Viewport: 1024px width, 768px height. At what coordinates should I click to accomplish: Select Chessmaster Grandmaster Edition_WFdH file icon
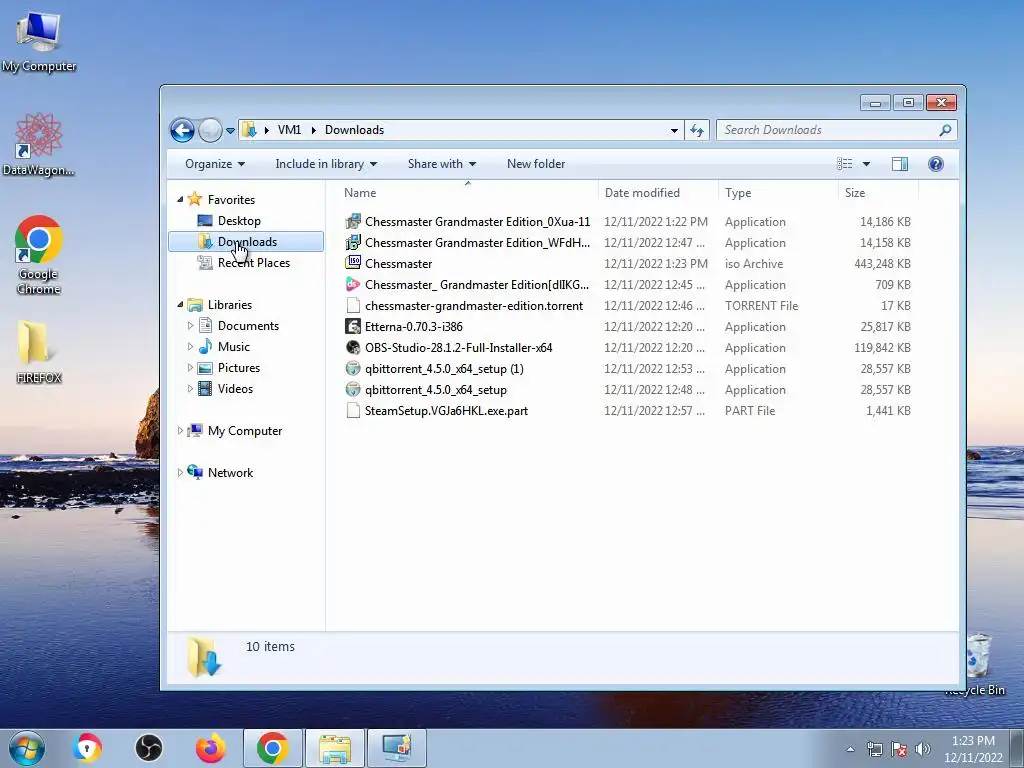point(353,242)
